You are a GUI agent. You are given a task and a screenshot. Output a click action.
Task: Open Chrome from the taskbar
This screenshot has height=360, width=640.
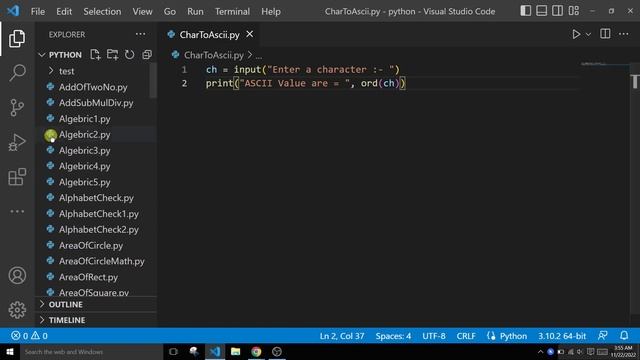tap(256, 352)
